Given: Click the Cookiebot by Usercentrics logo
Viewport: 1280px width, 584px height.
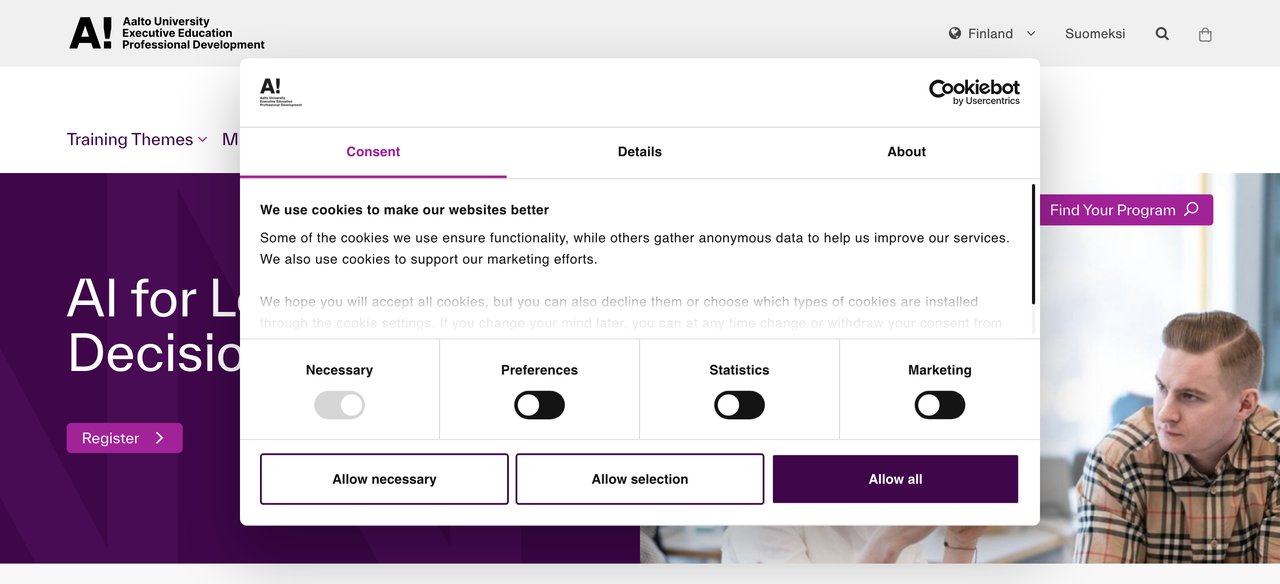Looking at the screenshot, I should click(974, 92).
